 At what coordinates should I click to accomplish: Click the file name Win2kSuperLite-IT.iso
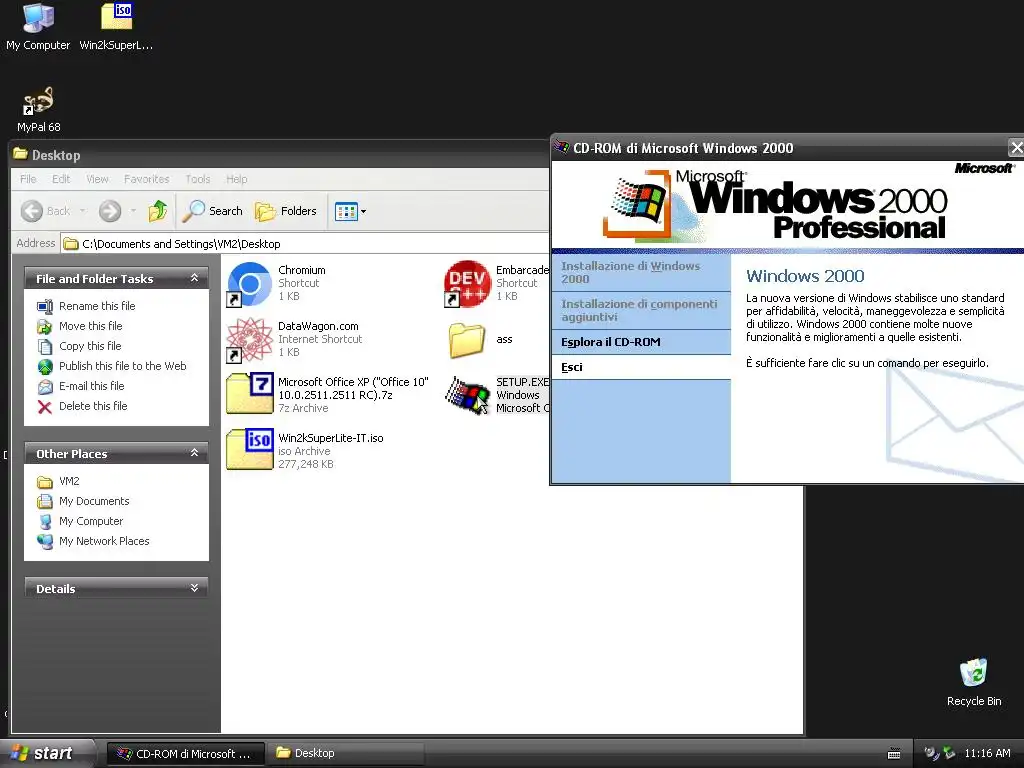(x=330, y=438)
